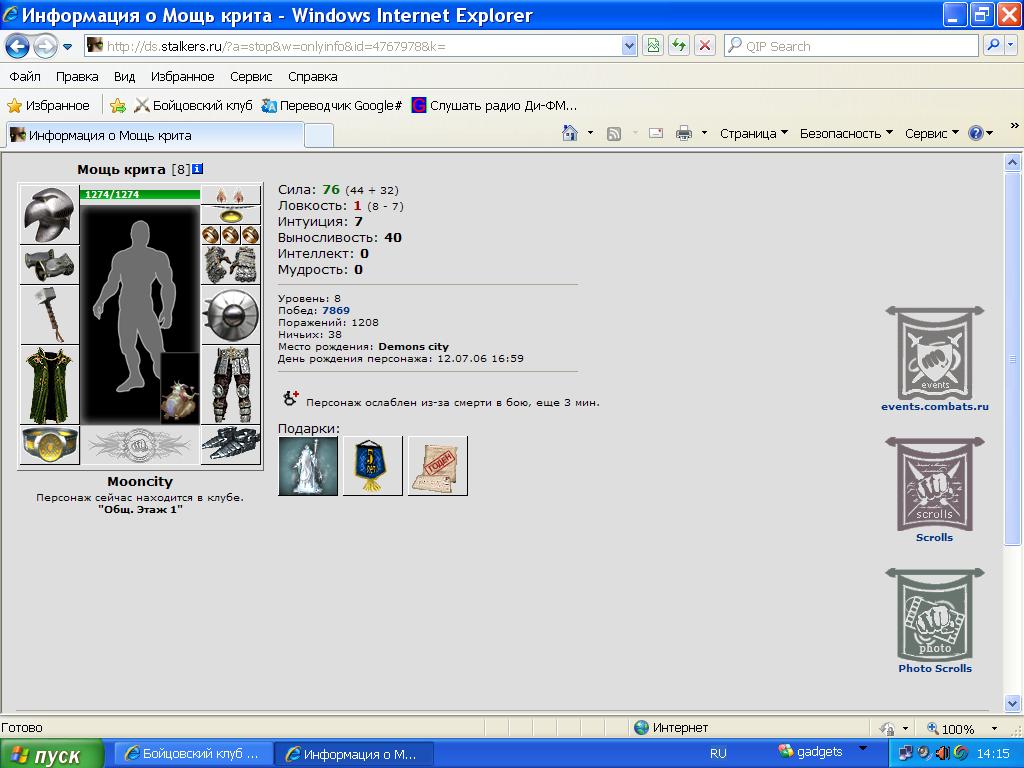The height and width of the screenshot is (768, 1024).
Task: Click the gold necklace slot
Action: (x=231, y=215)
